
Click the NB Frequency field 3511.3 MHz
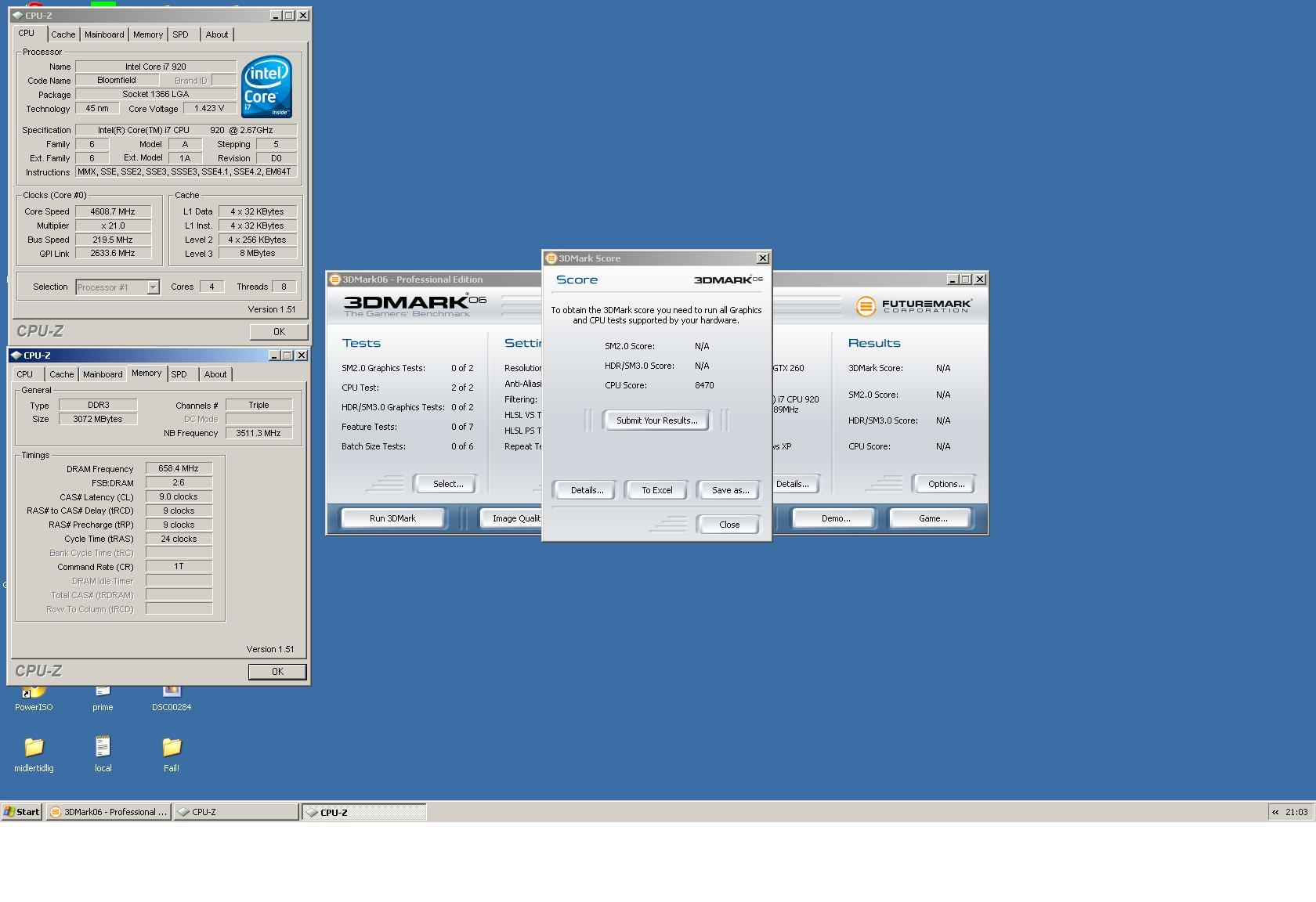point(259,433)
